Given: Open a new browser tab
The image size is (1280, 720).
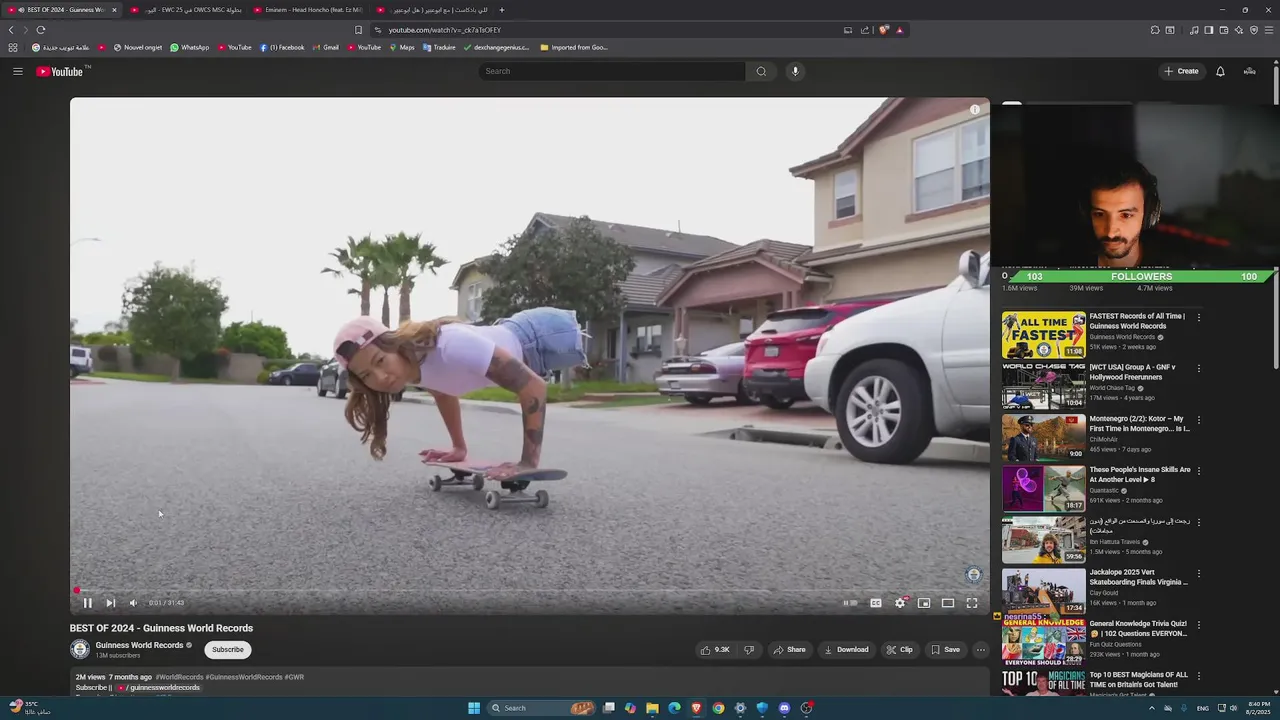Looking at the screenshot, I should point(502,10).
